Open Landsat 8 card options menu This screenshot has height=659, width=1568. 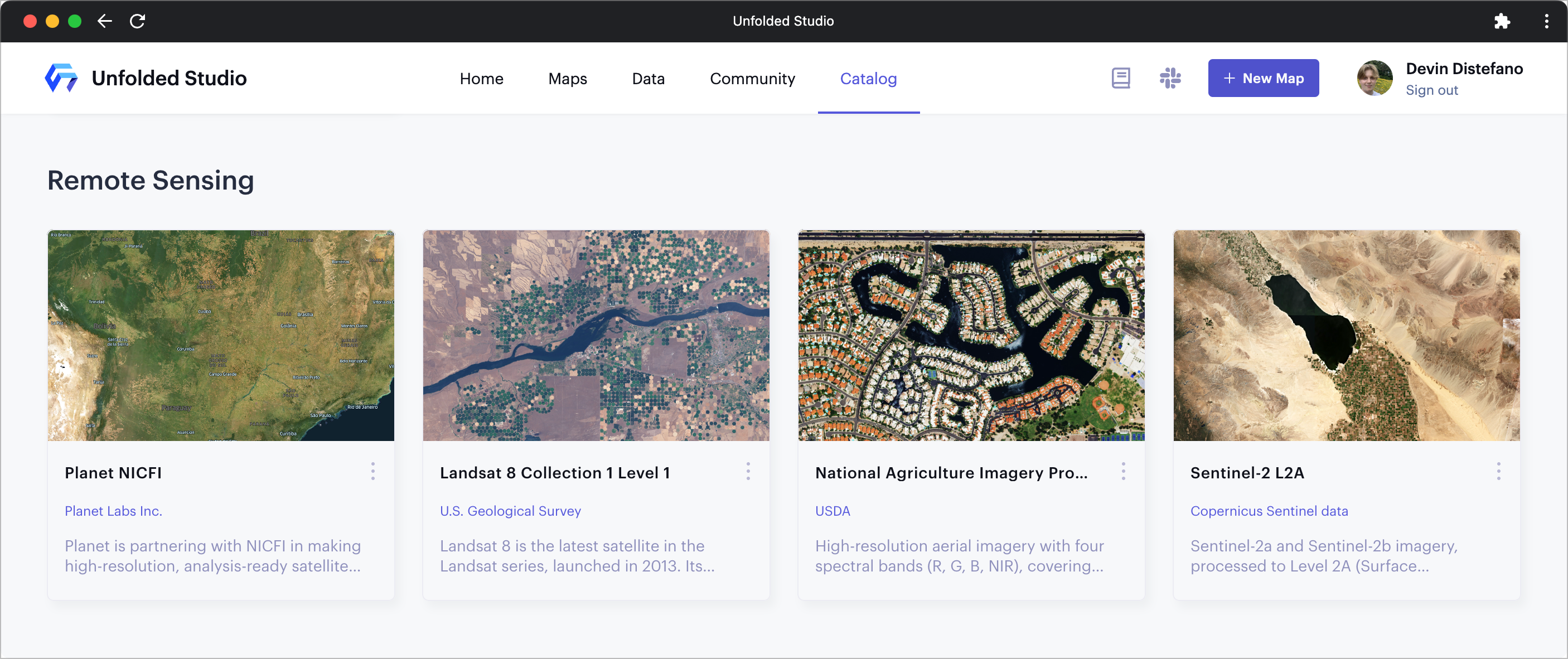748,471
